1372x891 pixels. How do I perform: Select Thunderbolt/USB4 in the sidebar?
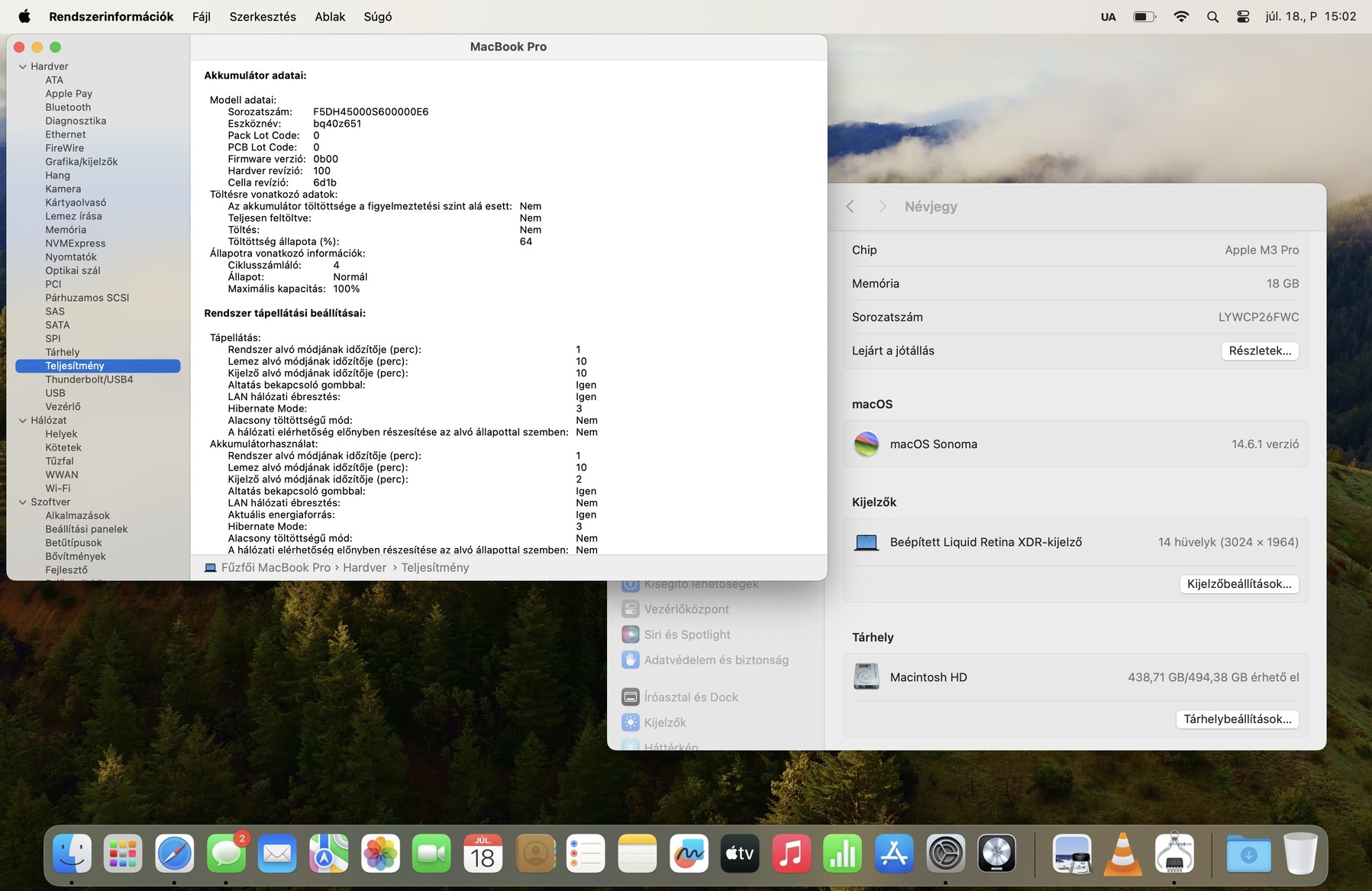(89, 379)
